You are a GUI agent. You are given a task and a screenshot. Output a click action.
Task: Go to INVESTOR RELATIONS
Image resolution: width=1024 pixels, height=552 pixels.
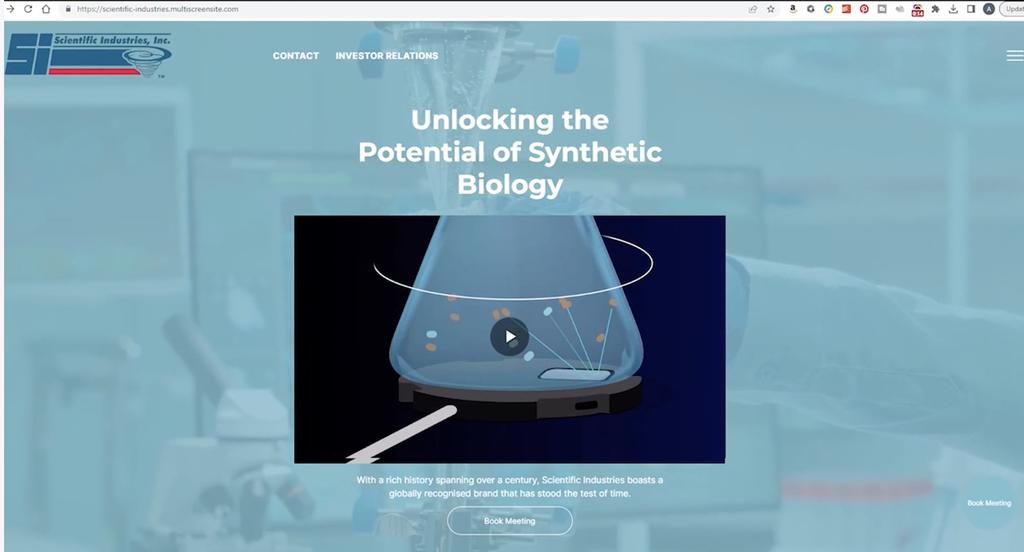[x=387, y=56]
